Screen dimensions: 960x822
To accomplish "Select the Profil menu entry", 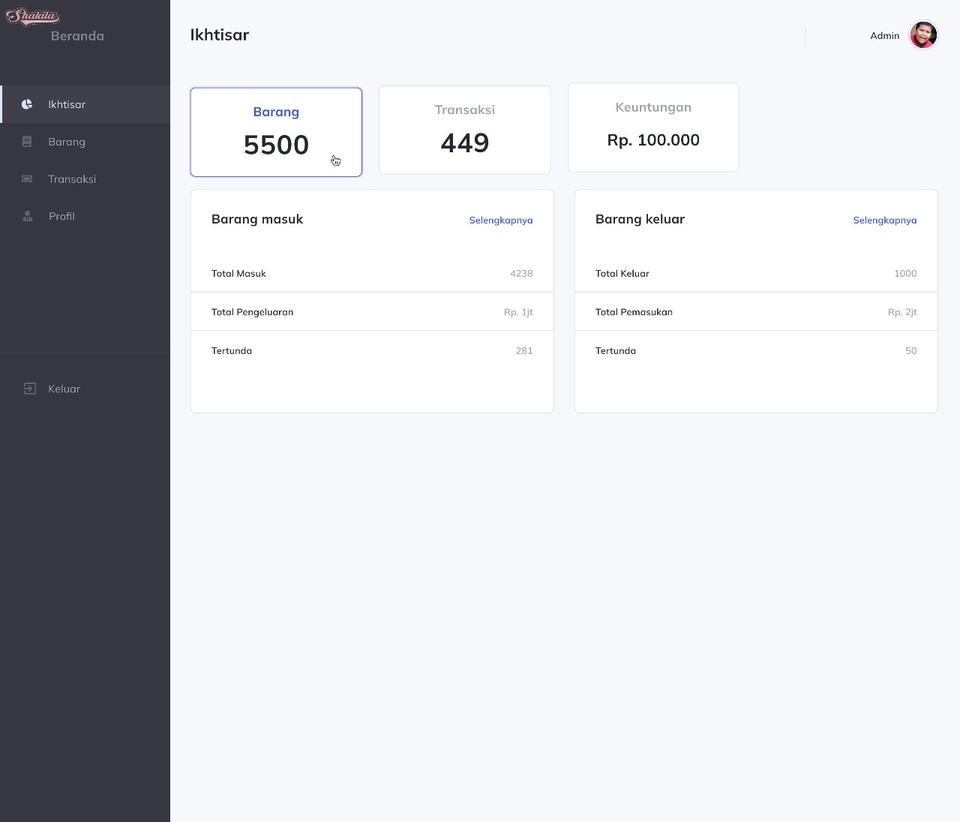I will point(61,216).
